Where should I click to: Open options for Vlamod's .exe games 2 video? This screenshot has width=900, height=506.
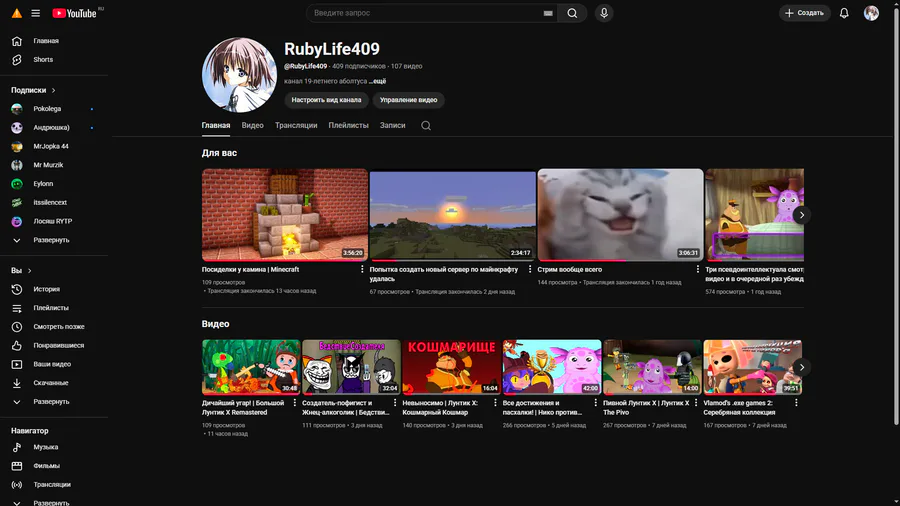point(796,403)
